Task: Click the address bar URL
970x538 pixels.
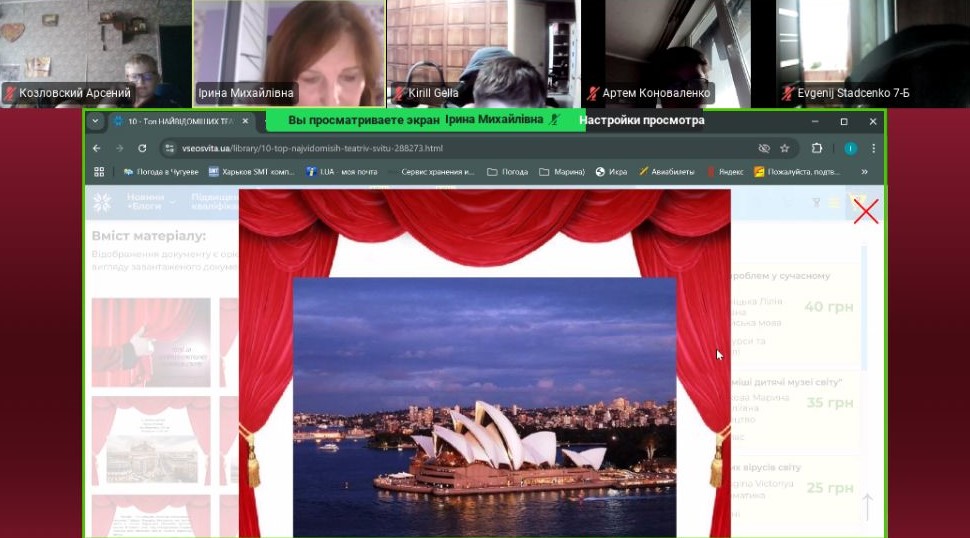Action: click(x=312, y=148)
